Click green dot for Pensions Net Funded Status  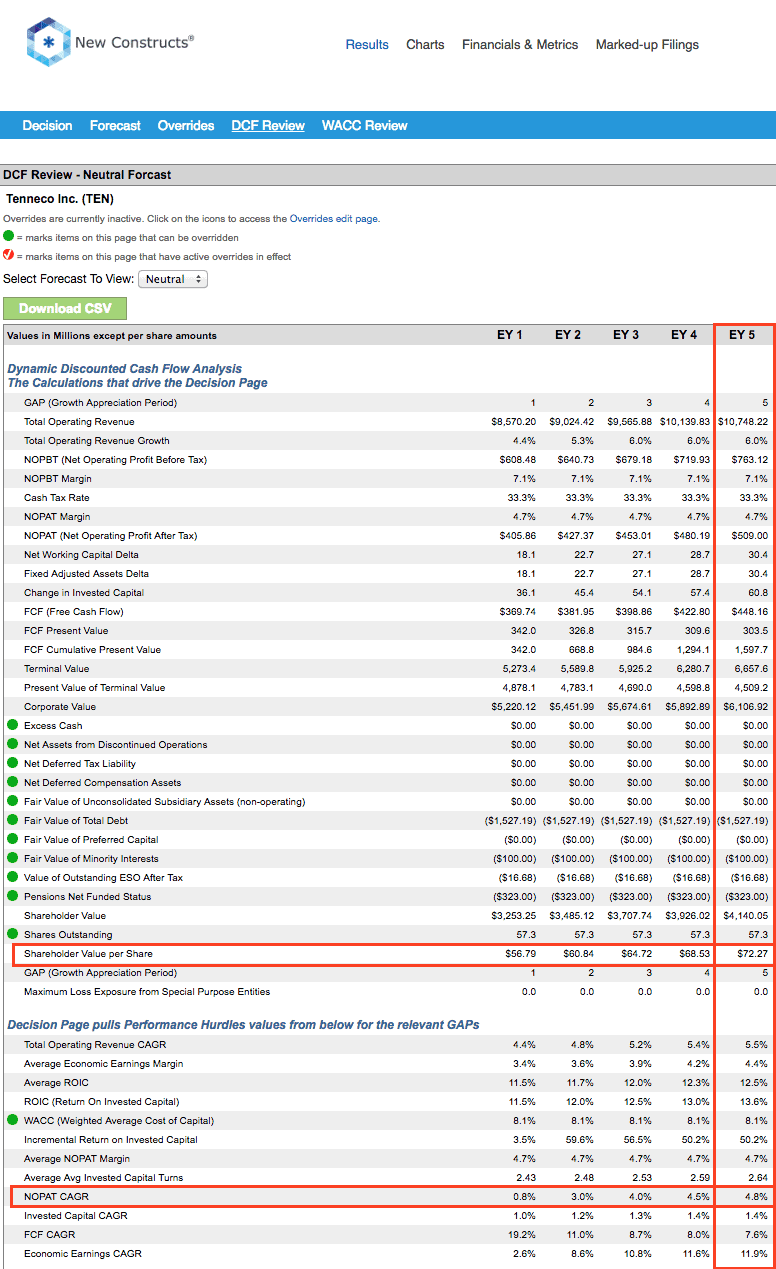(12, 896)
